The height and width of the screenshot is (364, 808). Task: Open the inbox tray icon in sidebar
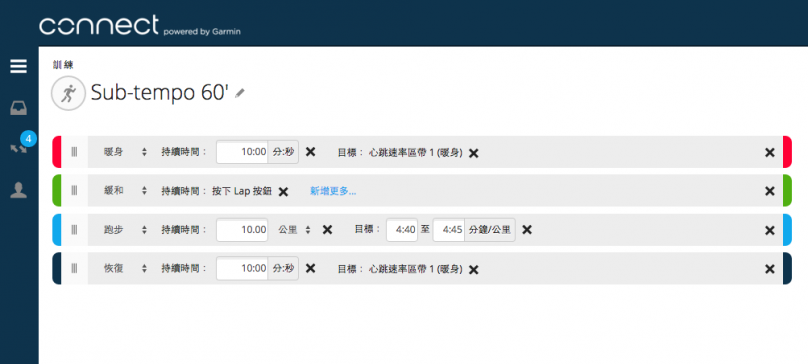[x=19, y=108]
